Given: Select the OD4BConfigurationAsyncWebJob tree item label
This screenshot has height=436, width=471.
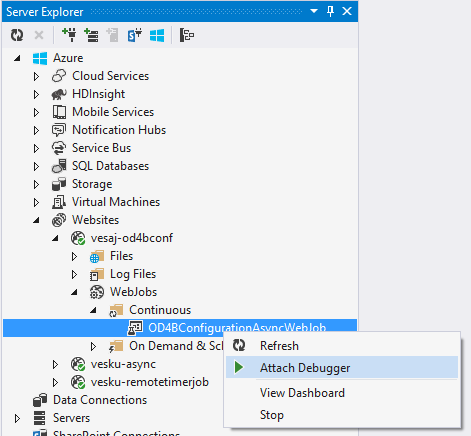Looking at the screenshot, I should click(x=237, y=328).
